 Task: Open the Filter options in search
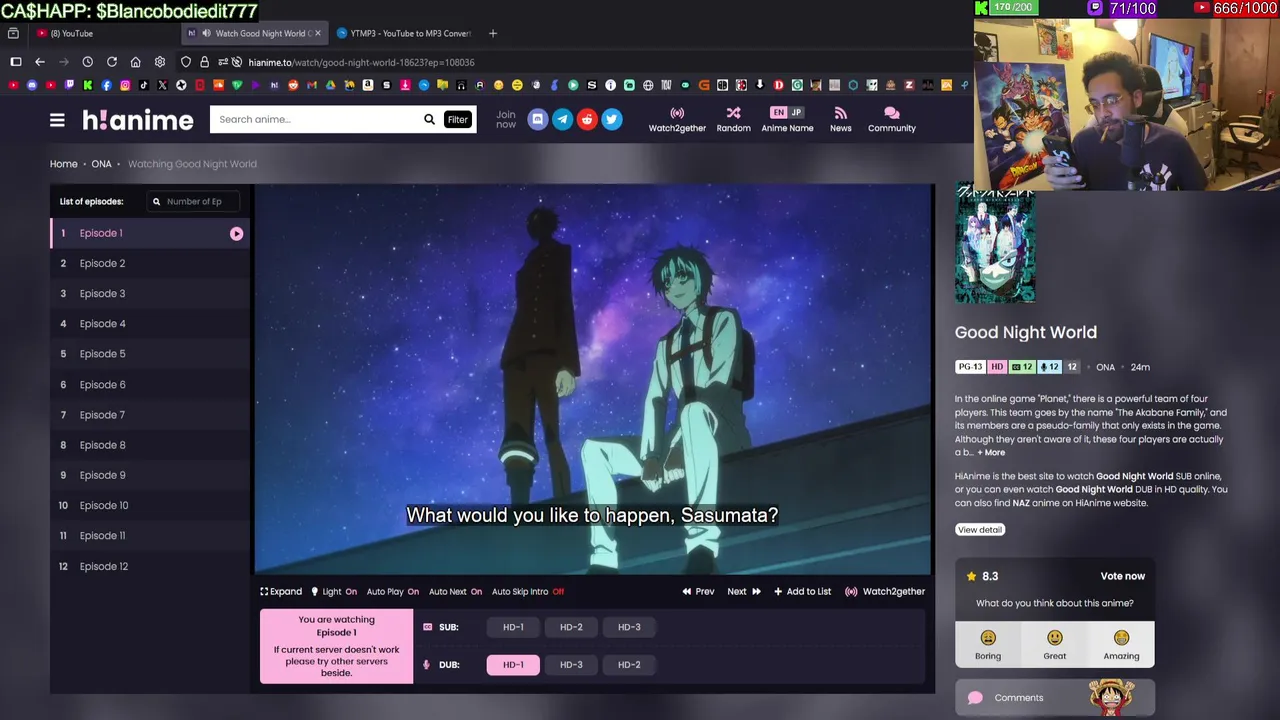[x=457, y=120]
